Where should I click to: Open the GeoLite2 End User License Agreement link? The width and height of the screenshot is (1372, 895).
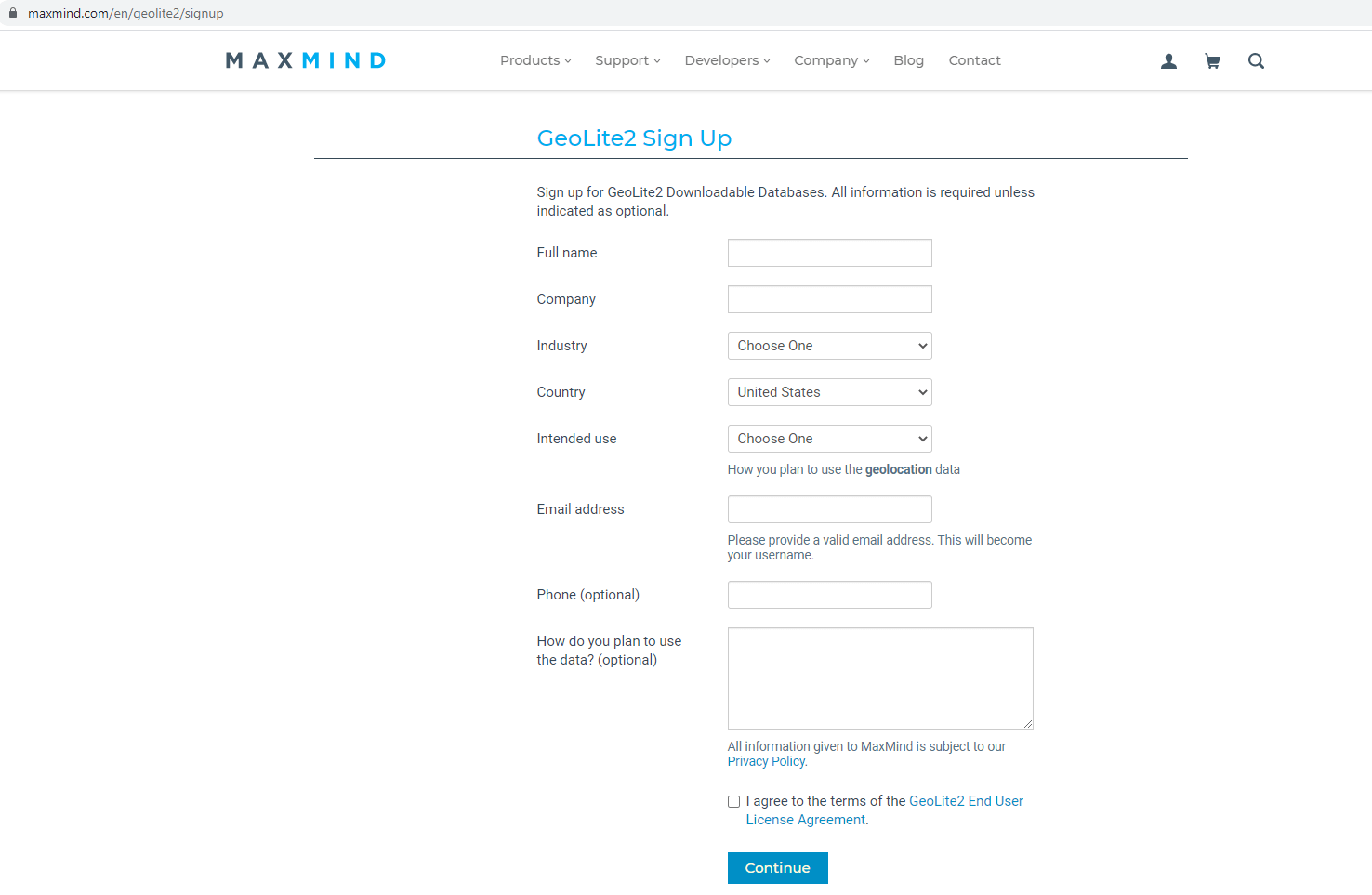click(966, 800)
